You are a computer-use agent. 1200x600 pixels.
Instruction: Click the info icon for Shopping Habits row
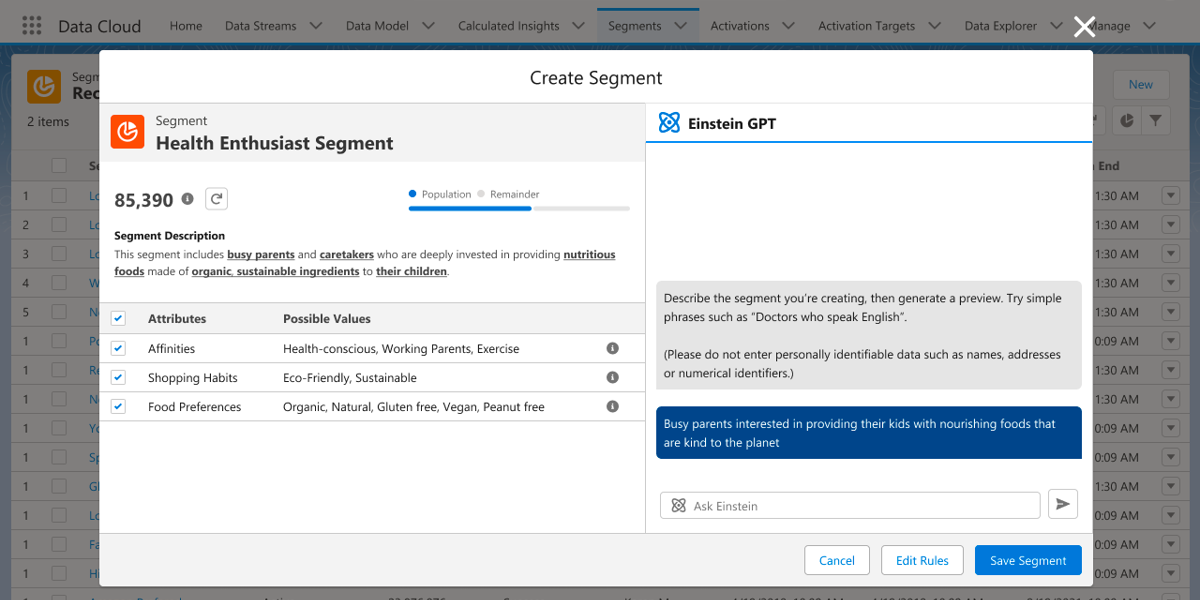(612, 378)
